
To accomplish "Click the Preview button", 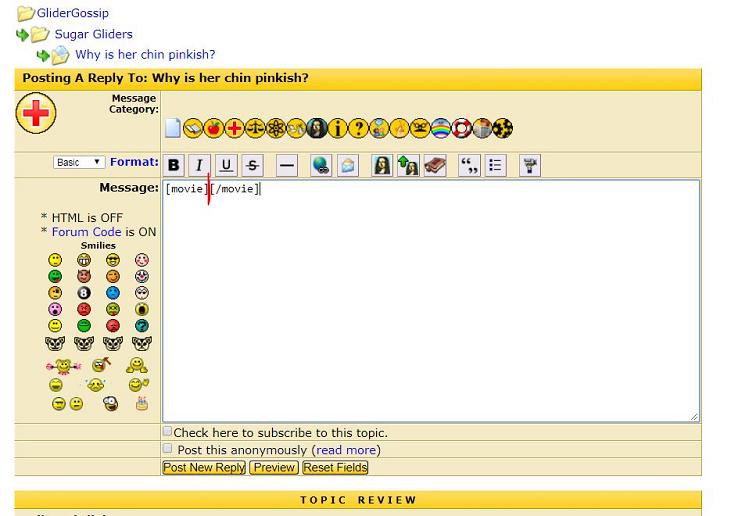I will pos(274,468).
